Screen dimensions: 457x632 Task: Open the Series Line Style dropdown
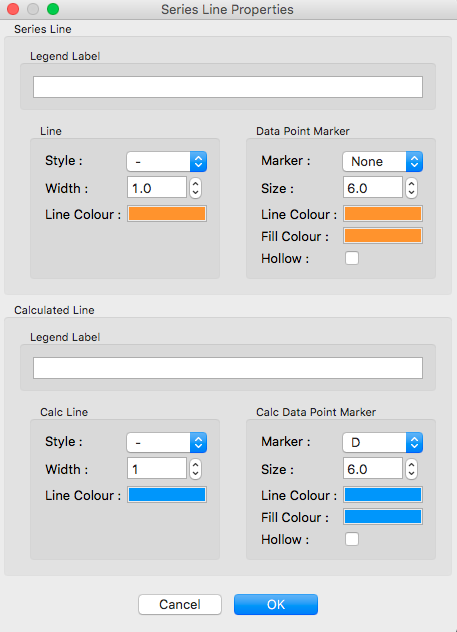[x=166, y=162]
